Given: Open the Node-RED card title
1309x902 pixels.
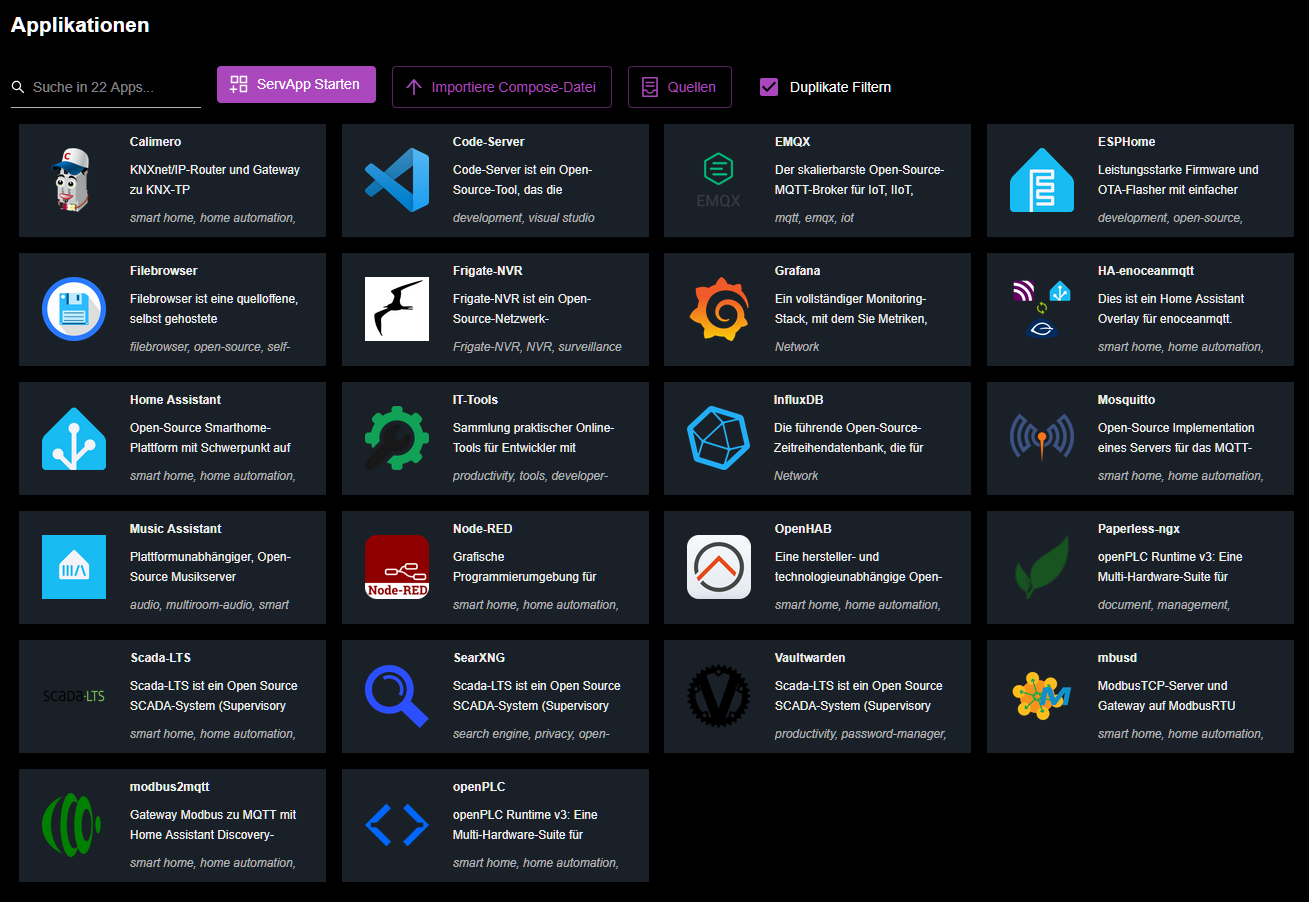Looking at the screenshot, I should click(483, 529).
